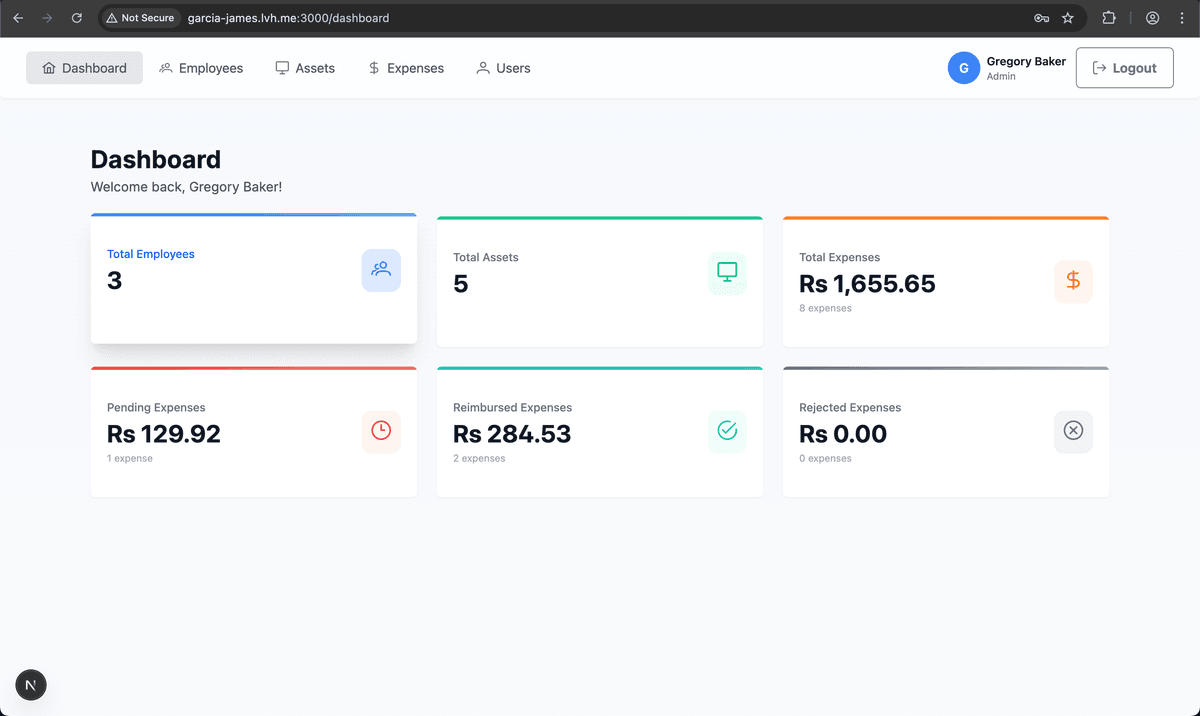
Task: Focus the URL address bar field
Action: pos(600,18)
